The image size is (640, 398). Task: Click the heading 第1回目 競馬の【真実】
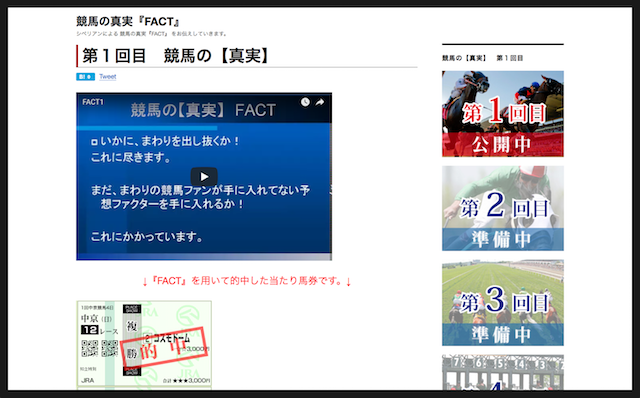coord(176,56)
